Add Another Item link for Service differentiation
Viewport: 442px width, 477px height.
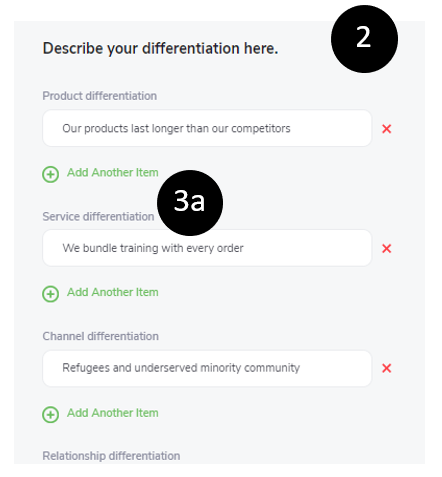pyautogui.click(x=113, y=292)
